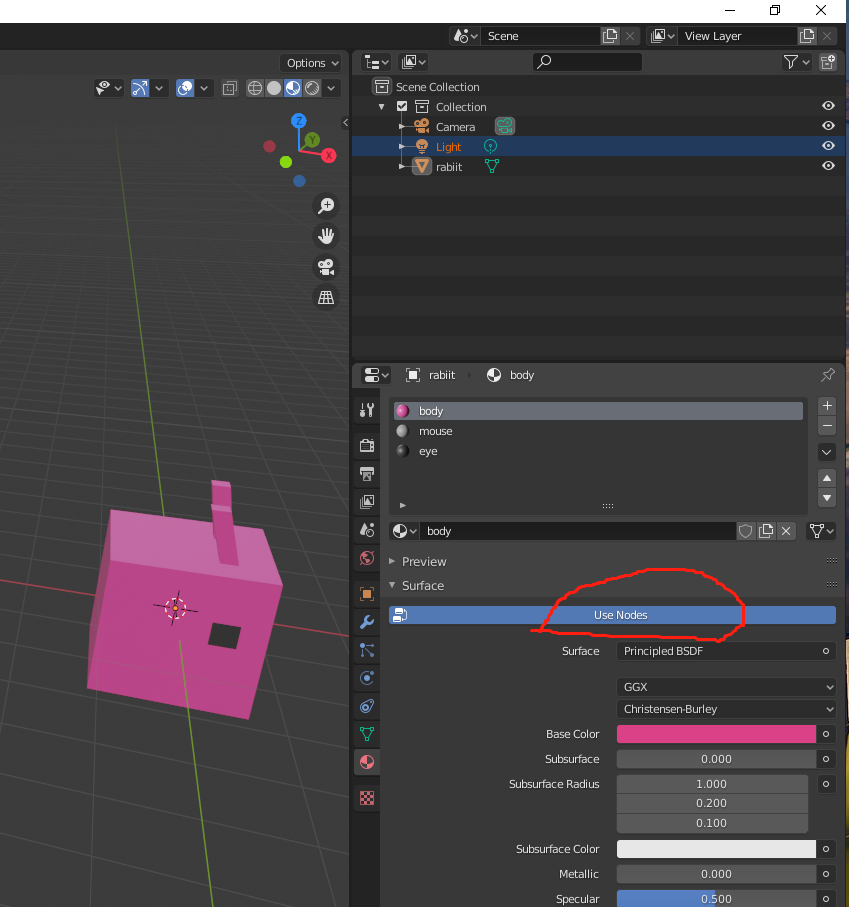The height and width of the screenshot is (907, 849).
Task: Open the viewport Options menu
Action: [310, 63]
